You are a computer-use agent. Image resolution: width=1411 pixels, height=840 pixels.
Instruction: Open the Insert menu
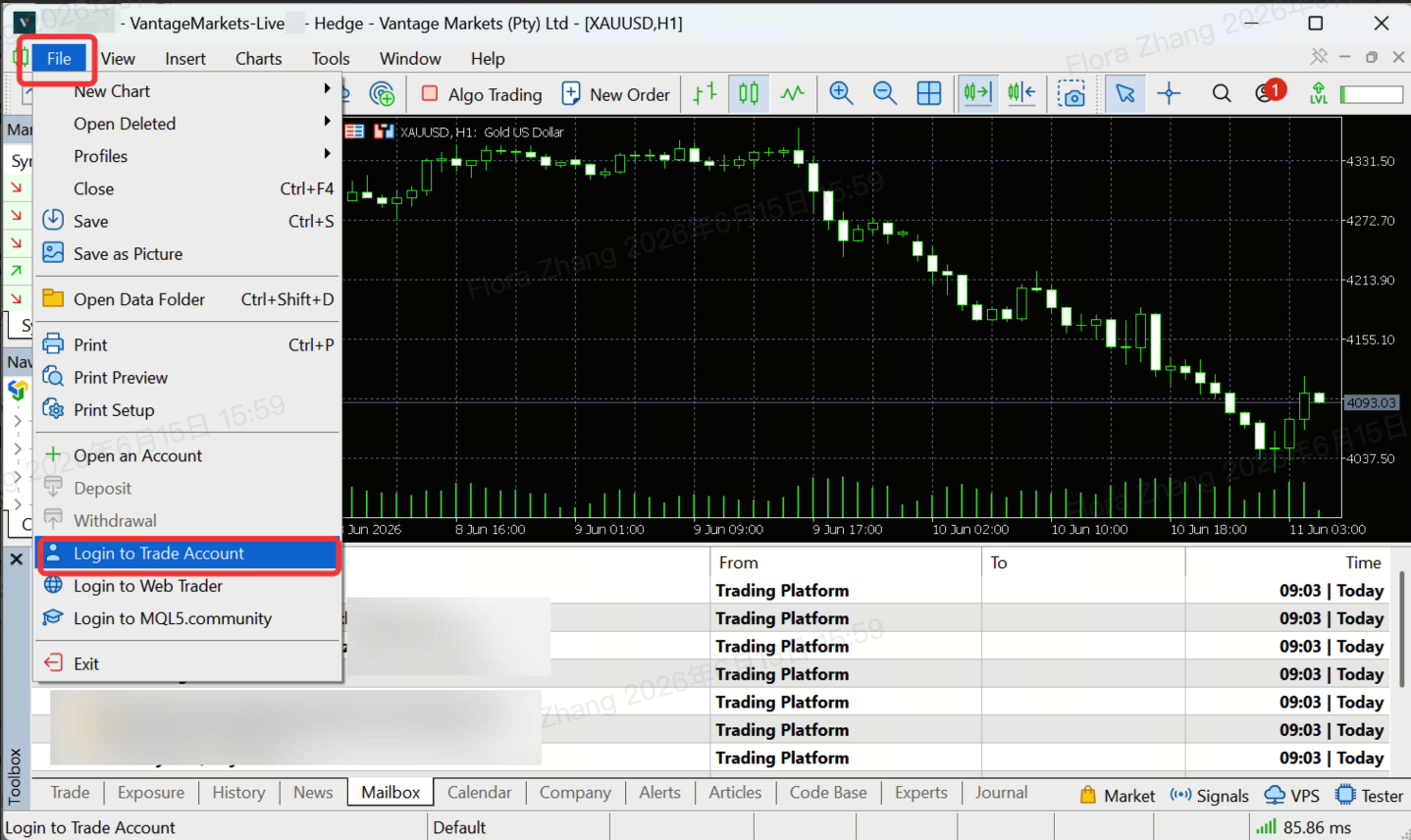point(185,59)
